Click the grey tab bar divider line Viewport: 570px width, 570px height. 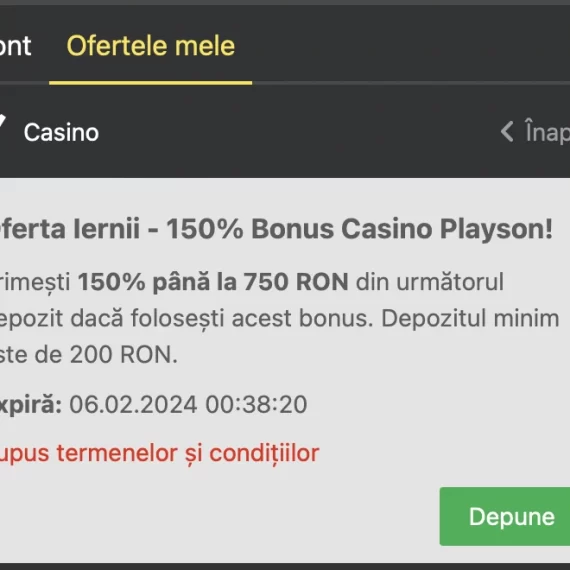click(411, 83)
